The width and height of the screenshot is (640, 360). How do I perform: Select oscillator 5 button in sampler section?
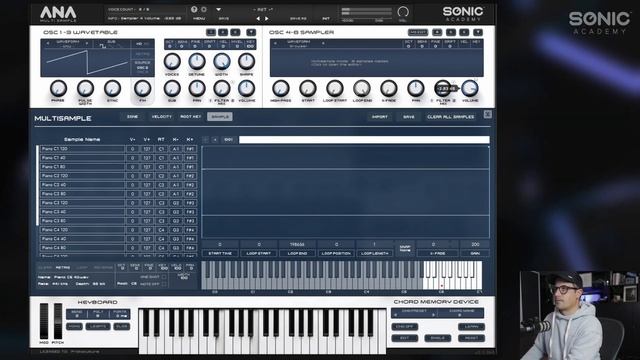coord(451,32)
